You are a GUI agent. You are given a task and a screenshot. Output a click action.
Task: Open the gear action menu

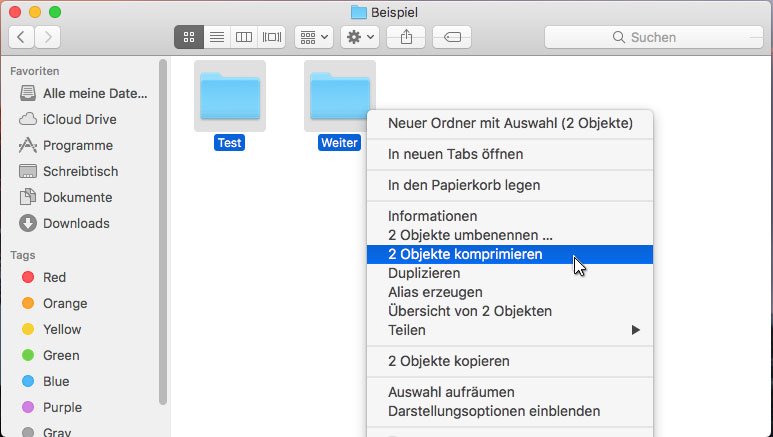click(x=360, y=37)
